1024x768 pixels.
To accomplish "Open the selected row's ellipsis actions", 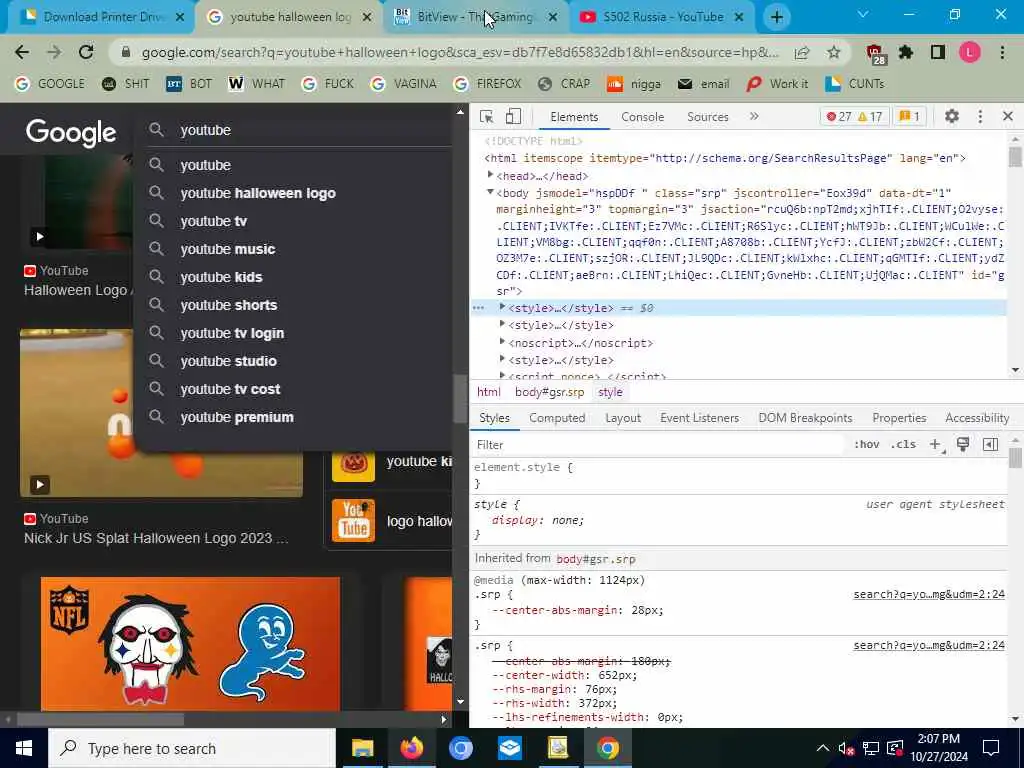I will (x=479, y=308).
